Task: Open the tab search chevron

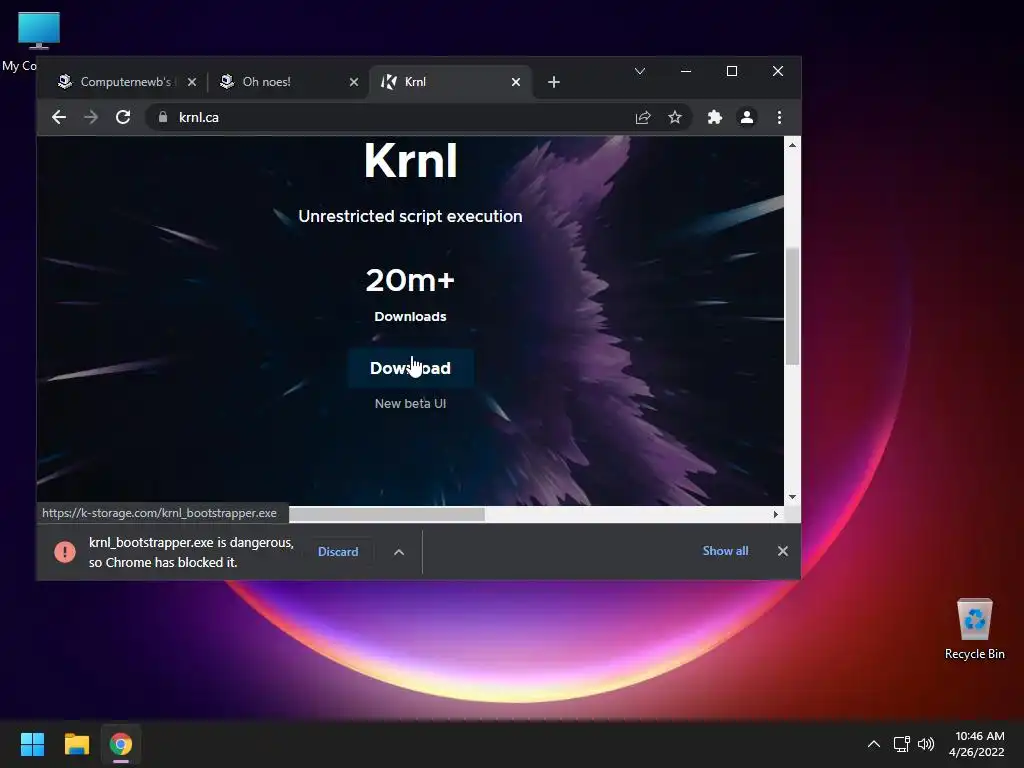Action: [640, 71]
